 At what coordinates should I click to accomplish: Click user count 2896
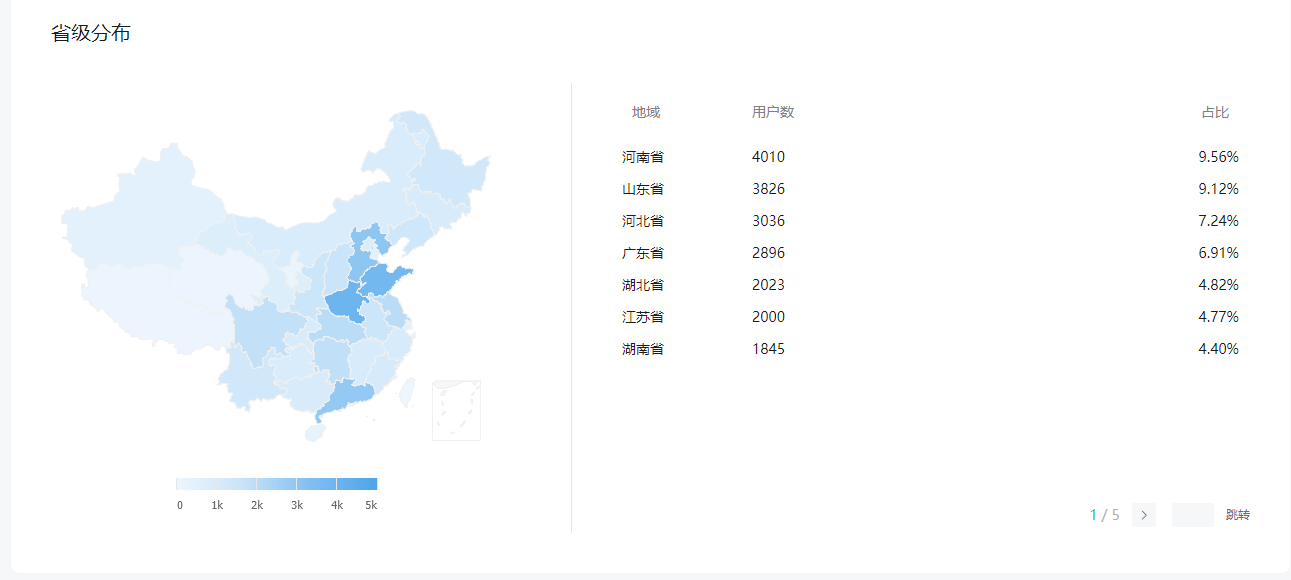point(769,253)
